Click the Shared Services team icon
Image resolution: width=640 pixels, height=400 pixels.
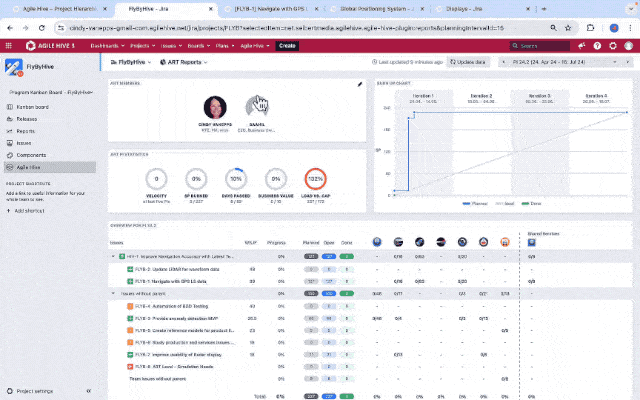[531, 242]
